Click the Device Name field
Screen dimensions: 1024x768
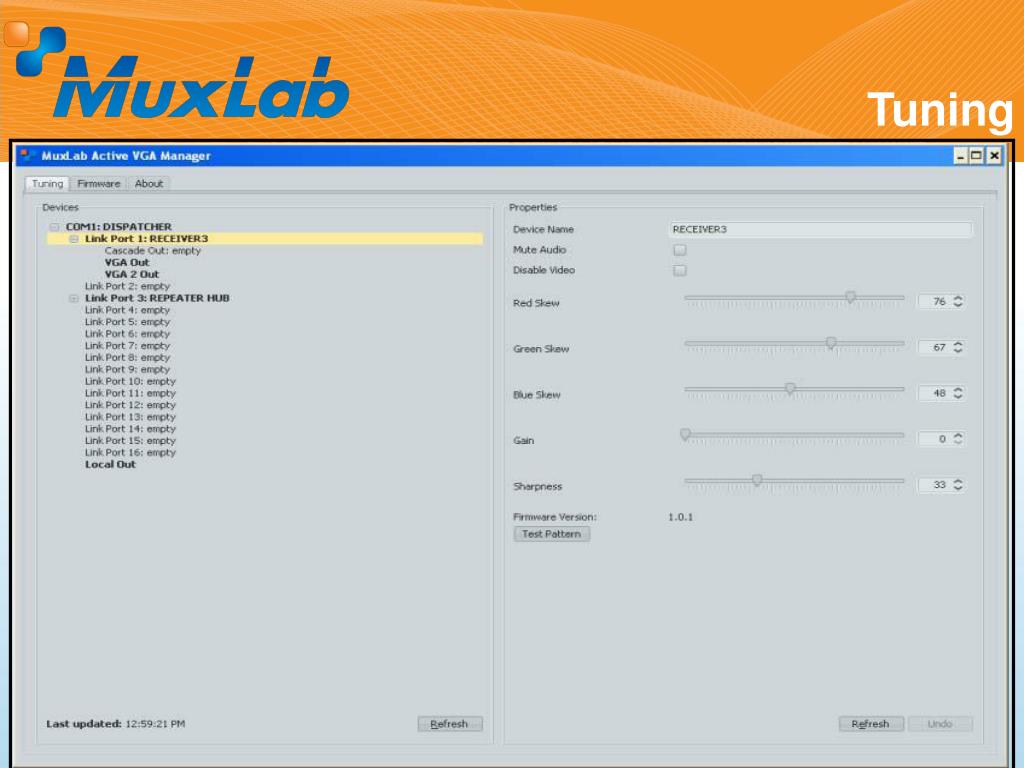[821, 229]
